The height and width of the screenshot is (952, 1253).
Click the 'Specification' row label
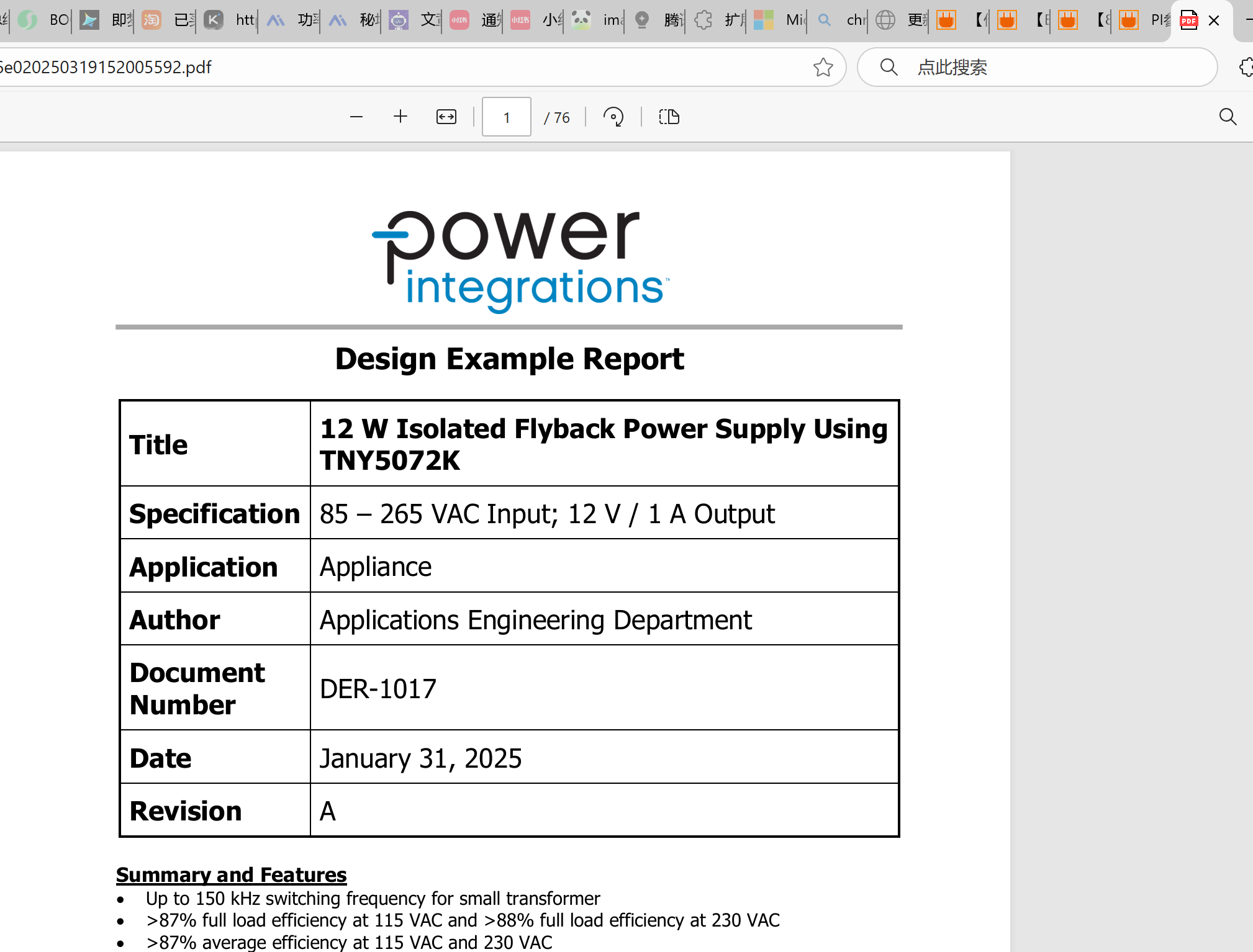click(x=214, y=514)
